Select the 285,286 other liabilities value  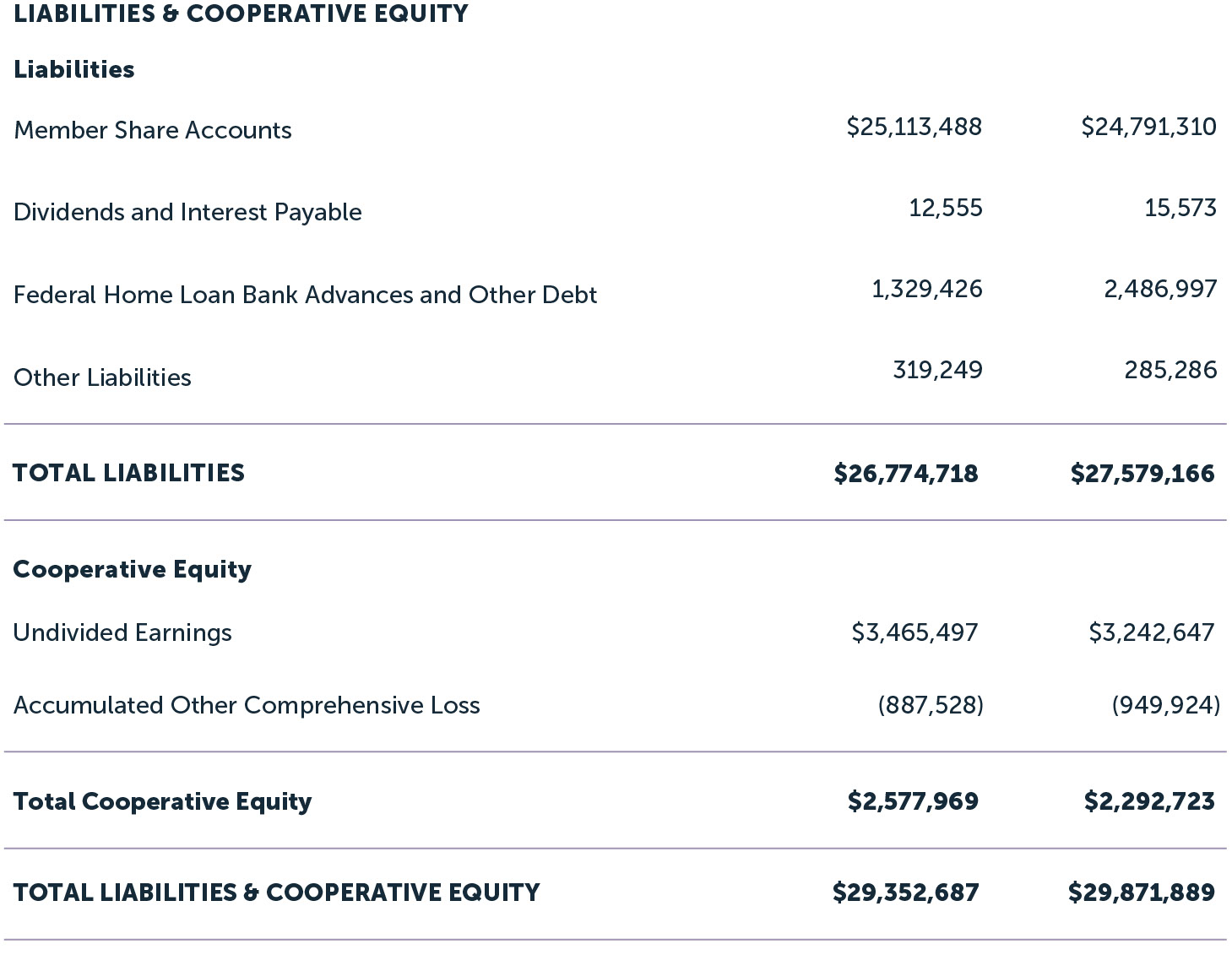1170,370
